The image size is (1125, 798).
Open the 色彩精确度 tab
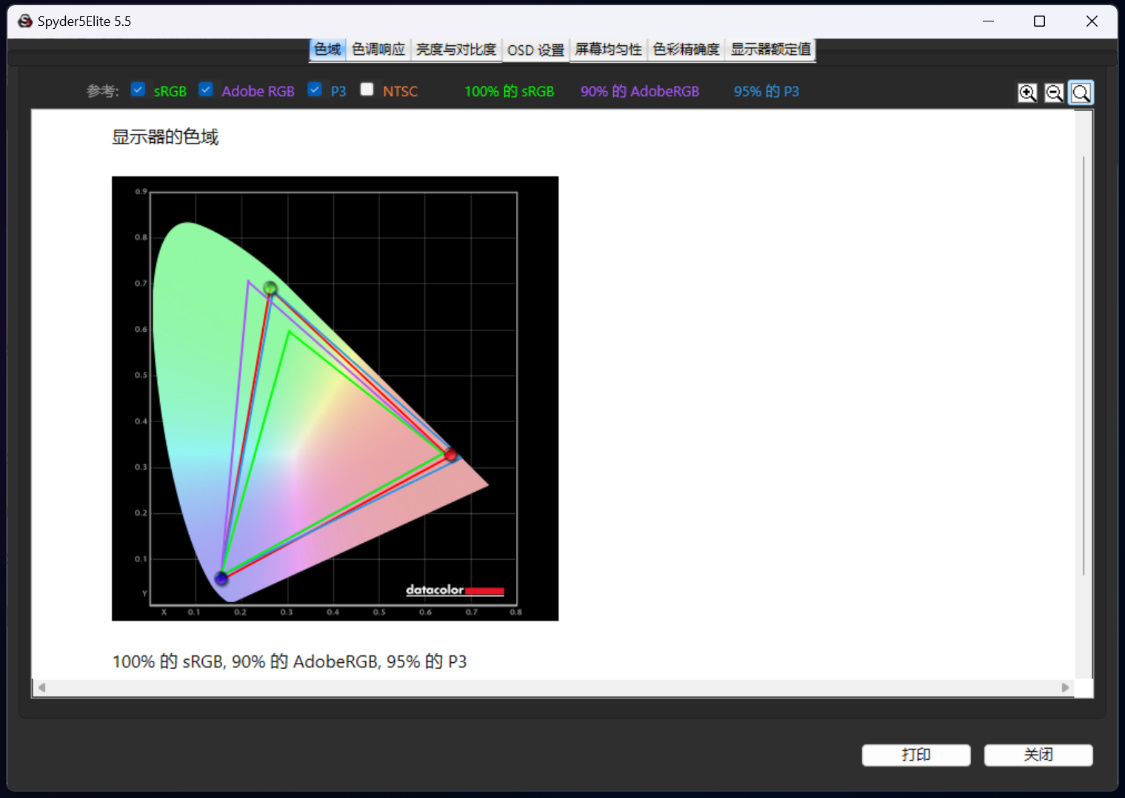click(x=686, y=50)
